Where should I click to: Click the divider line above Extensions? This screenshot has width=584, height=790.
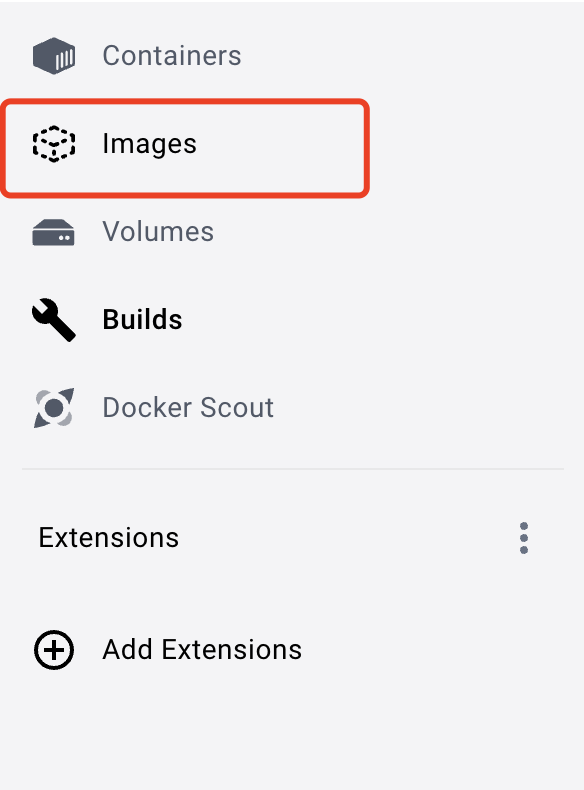point(293,469)
